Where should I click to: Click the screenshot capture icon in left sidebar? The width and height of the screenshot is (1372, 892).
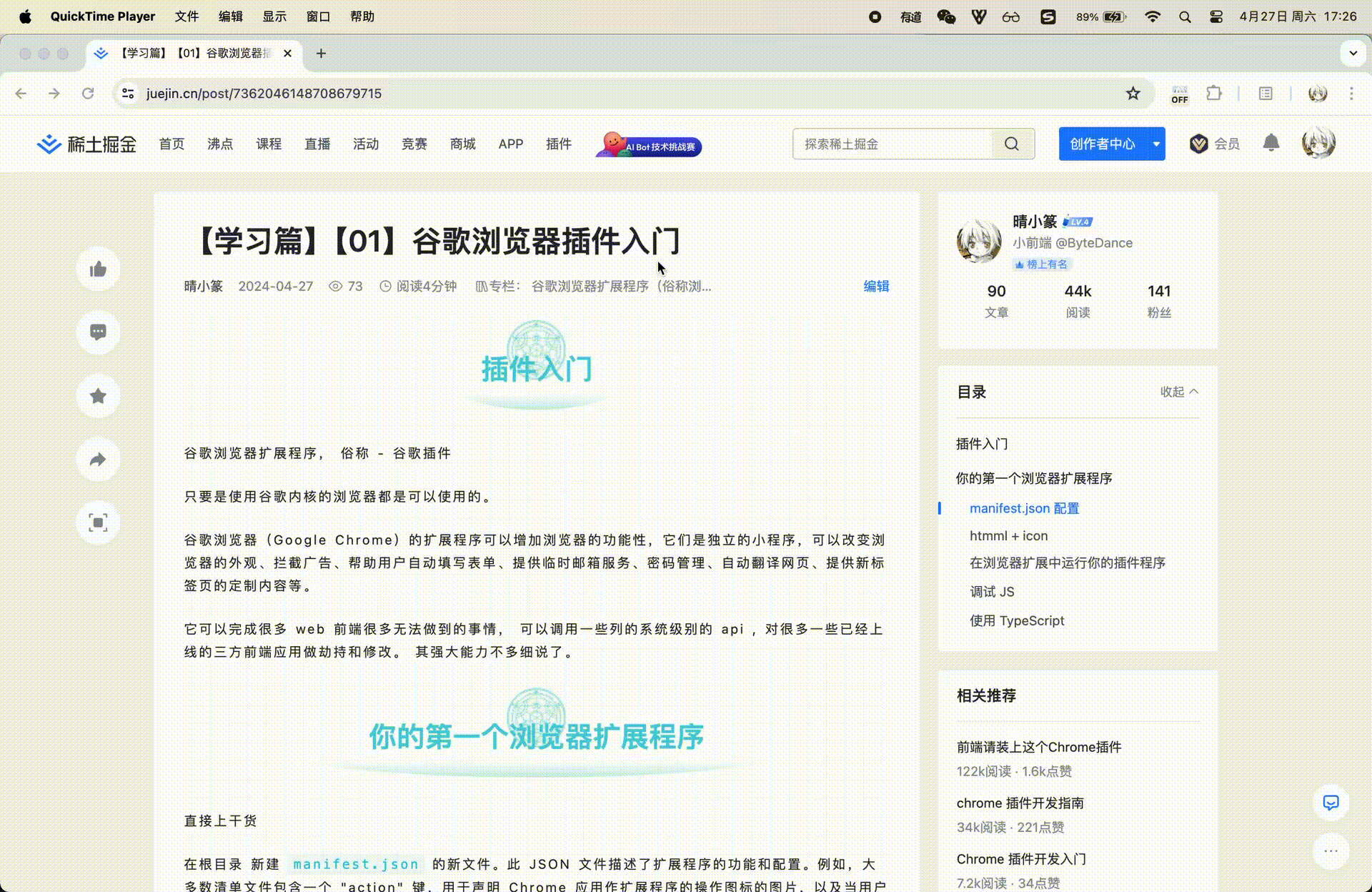tap(98, 522)
